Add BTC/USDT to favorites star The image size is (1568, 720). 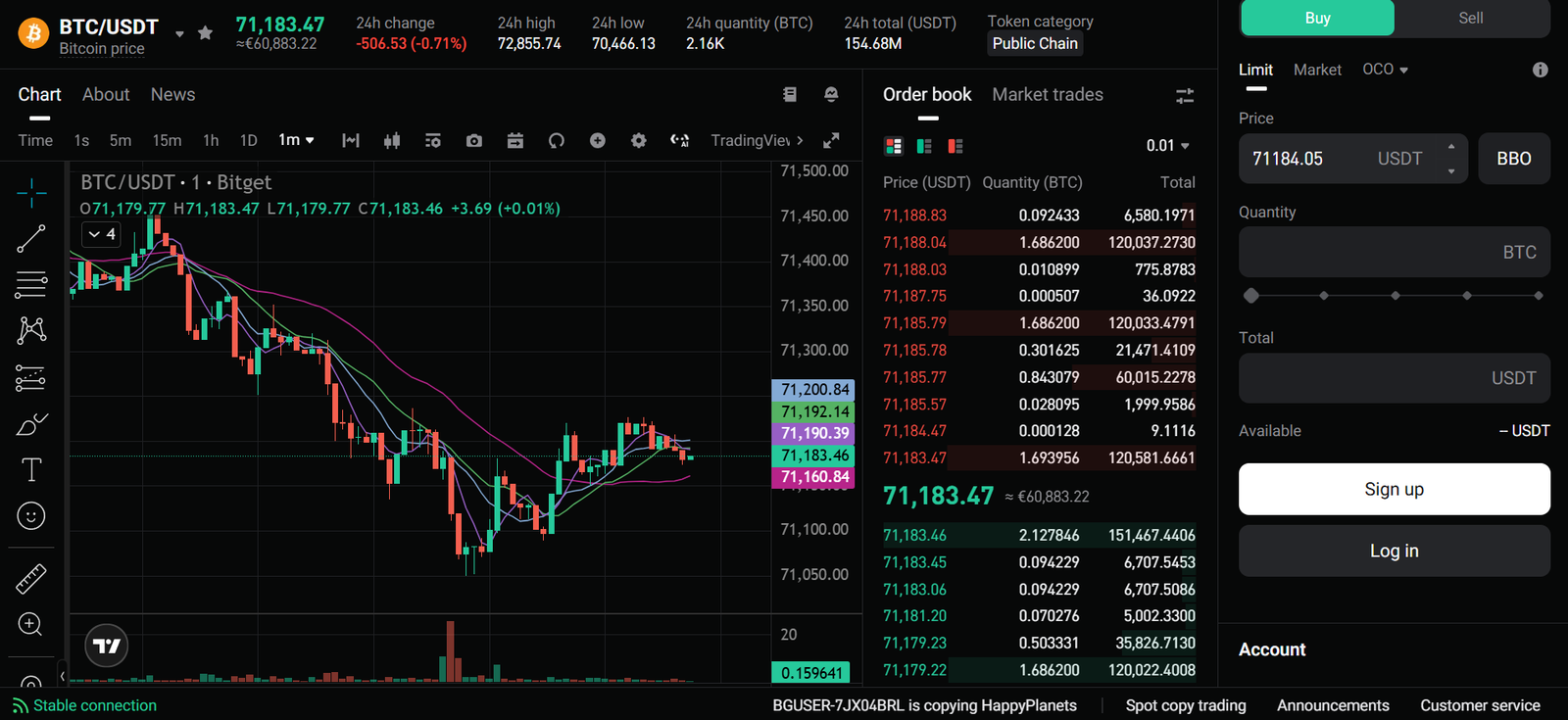[205, 32]
